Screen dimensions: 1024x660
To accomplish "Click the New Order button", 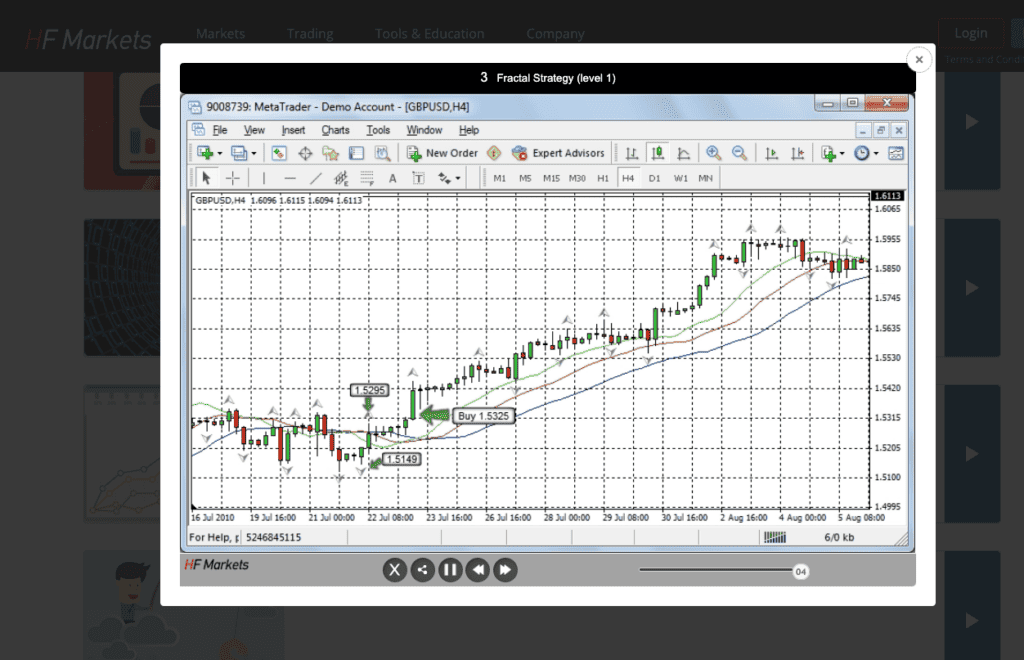I will click(x=442, y=153).
